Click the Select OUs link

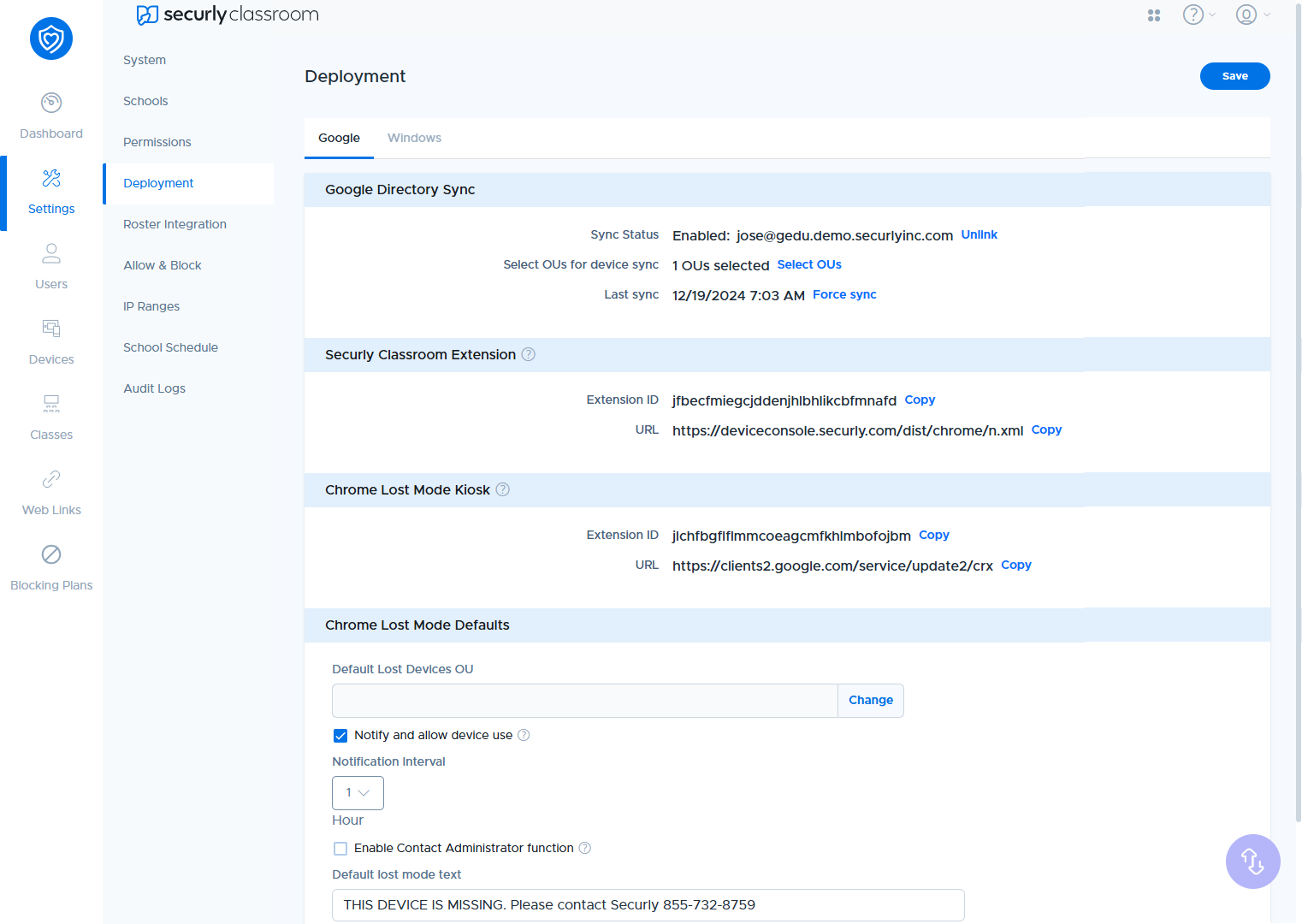pos(809,264)
